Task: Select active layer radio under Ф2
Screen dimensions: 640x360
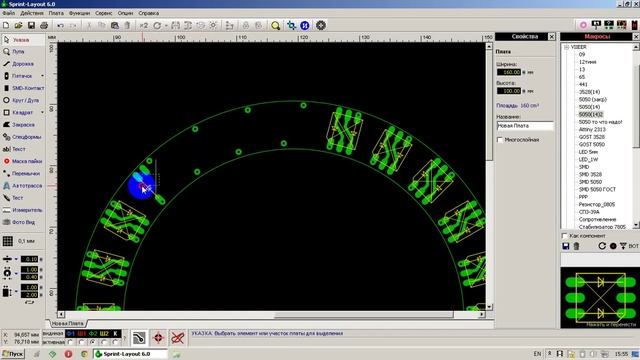Action: (93, 342)
